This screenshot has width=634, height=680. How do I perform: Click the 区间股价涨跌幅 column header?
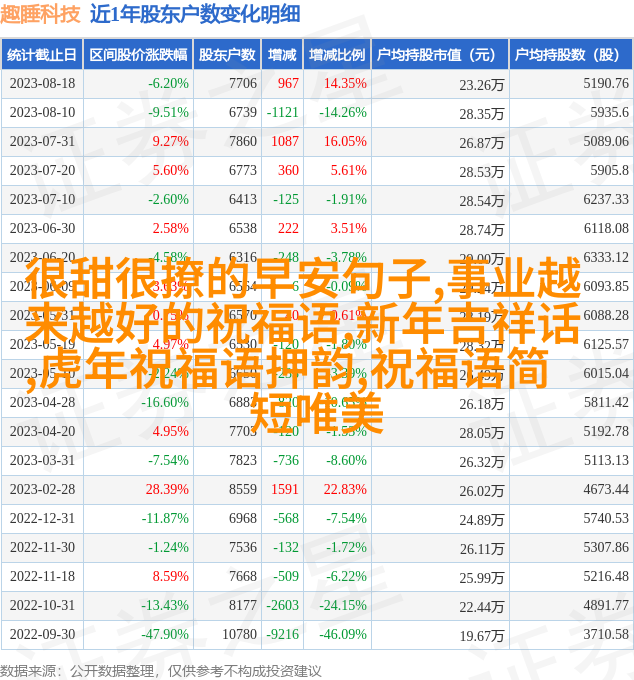coord(138,55)
